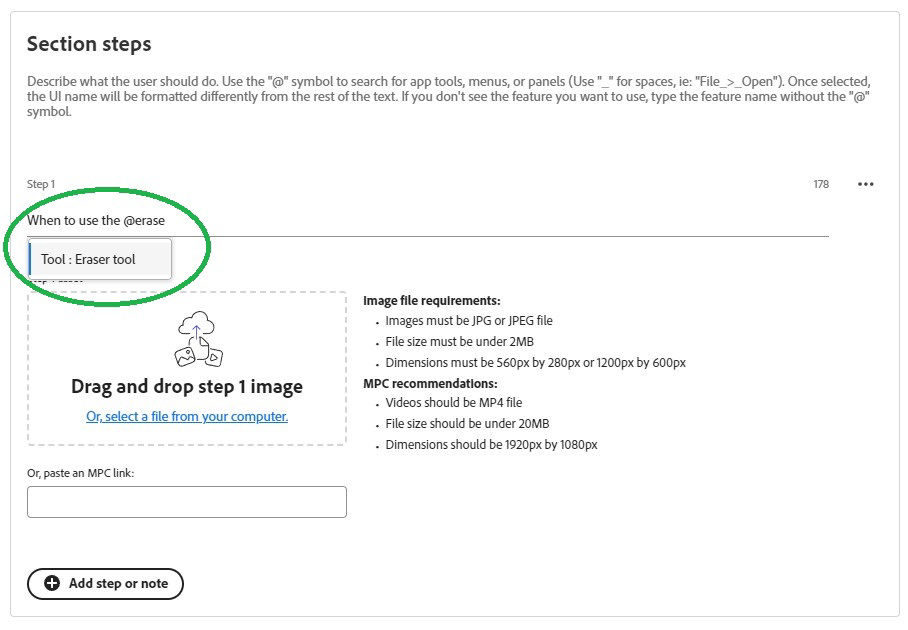Screen dimensions: 908x630
Task: Click 'Videos should be MP4 file' text
Action: pos(453,402)
